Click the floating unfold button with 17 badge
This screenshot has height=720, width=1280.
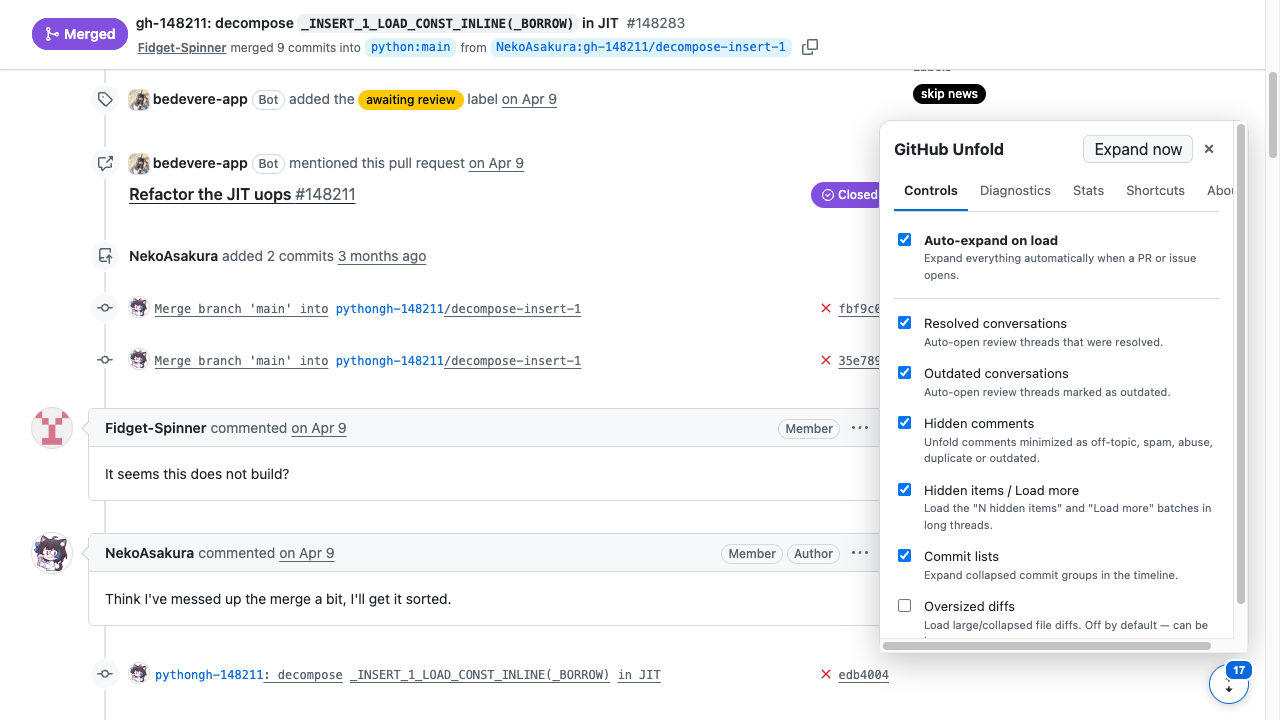click(x=1229, y=685)
